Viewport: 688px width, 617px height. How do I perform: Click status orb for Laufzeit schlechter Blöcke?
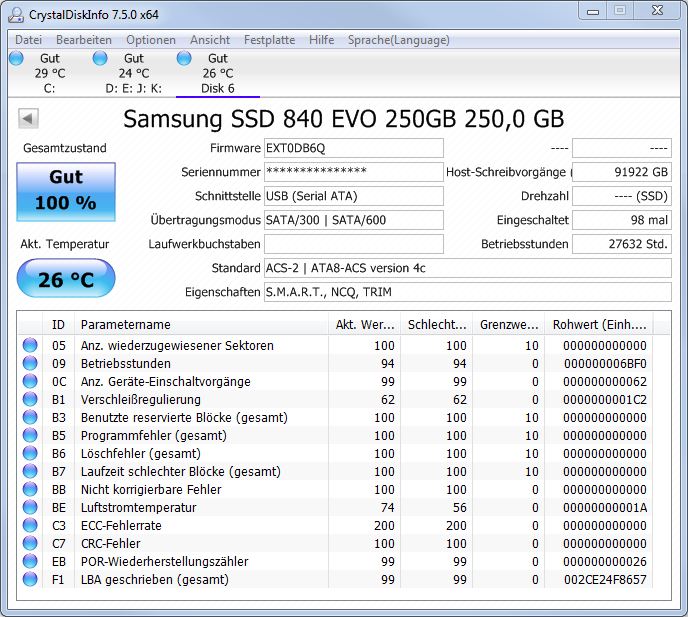tap(30, 471)
